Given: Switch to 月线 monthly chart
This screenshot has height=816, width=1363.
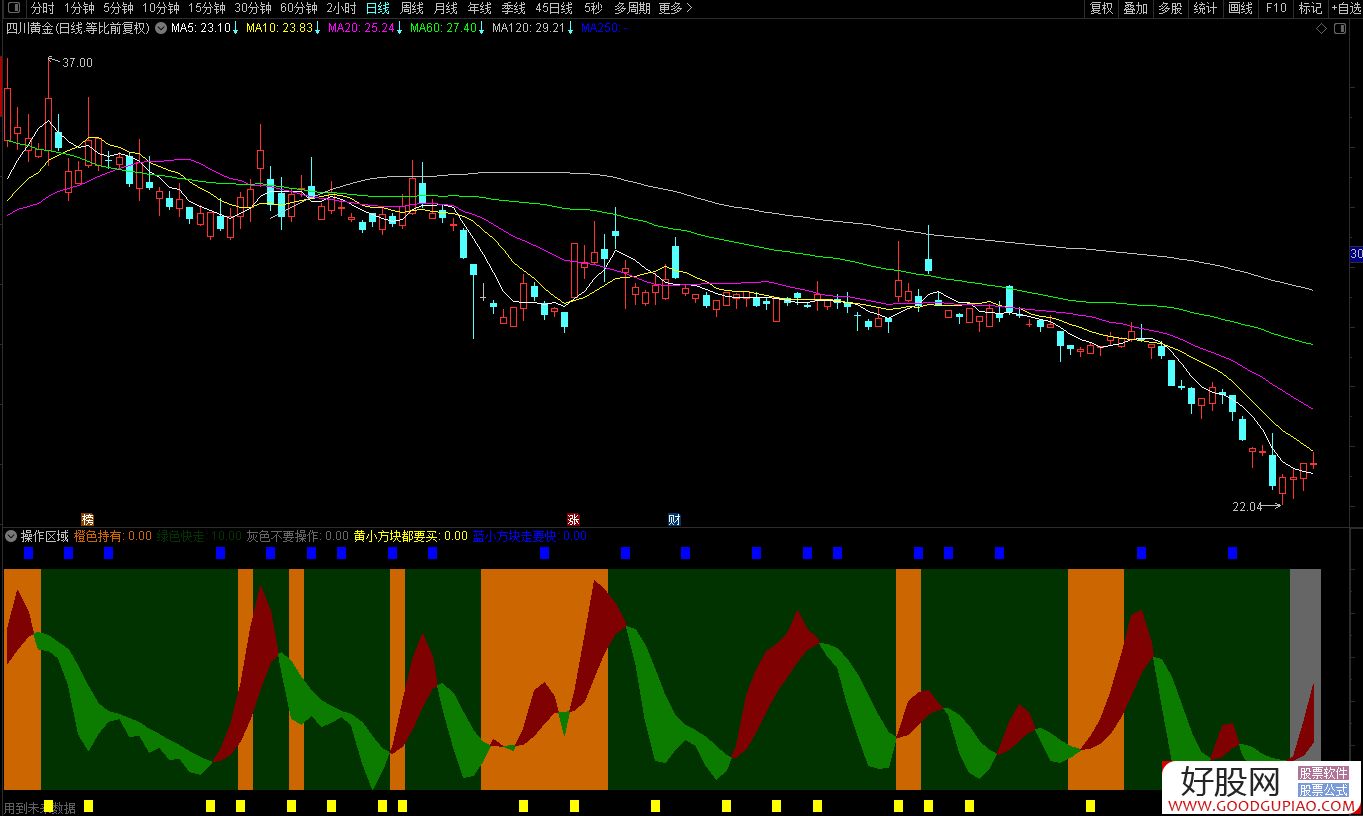Looking at the screenshot, I should (445, 8).
